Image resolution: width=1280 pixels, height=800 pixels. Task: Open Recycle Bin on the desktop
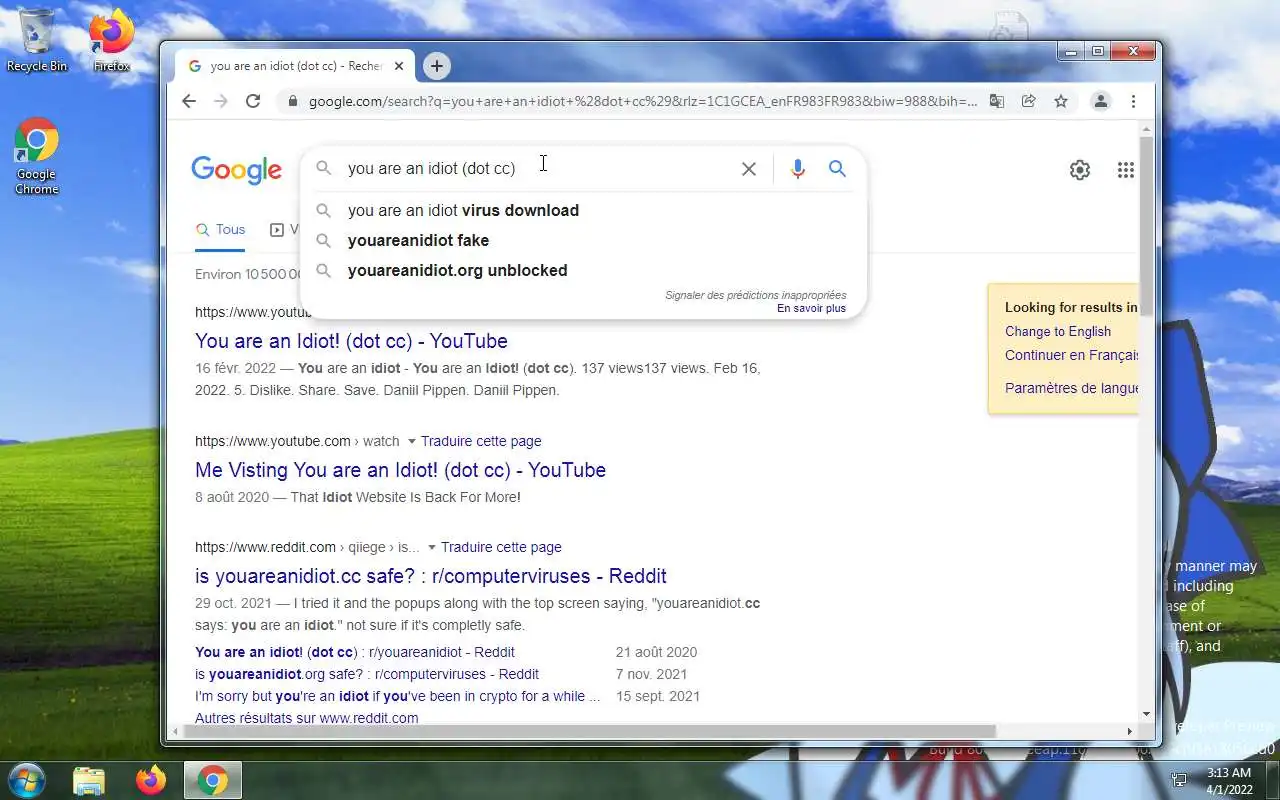click(37, 41)
